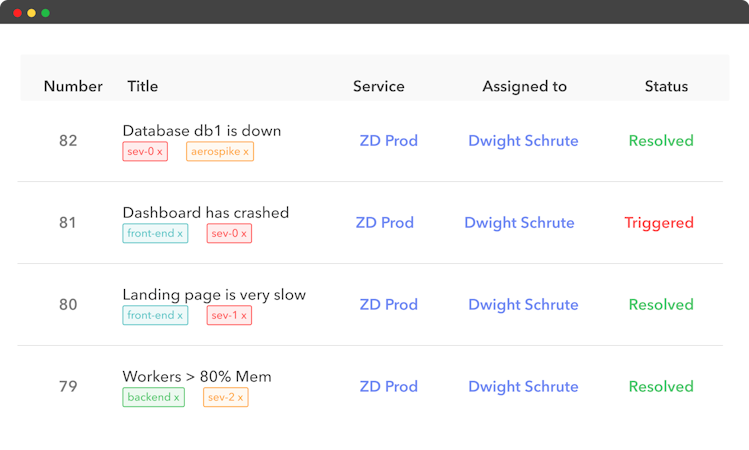
Task: Remove the backend tag
Action: click(177, 398)
